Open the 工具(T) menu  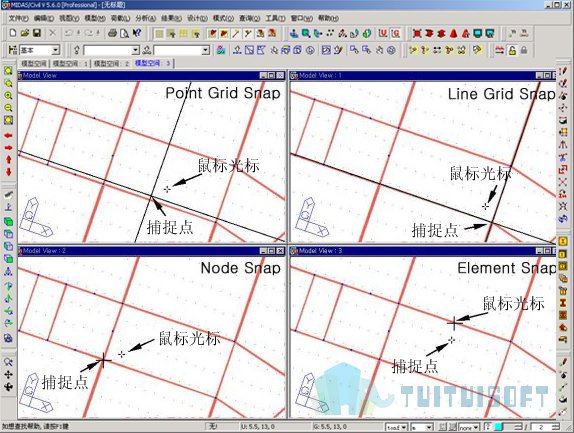tap(275, 18)
